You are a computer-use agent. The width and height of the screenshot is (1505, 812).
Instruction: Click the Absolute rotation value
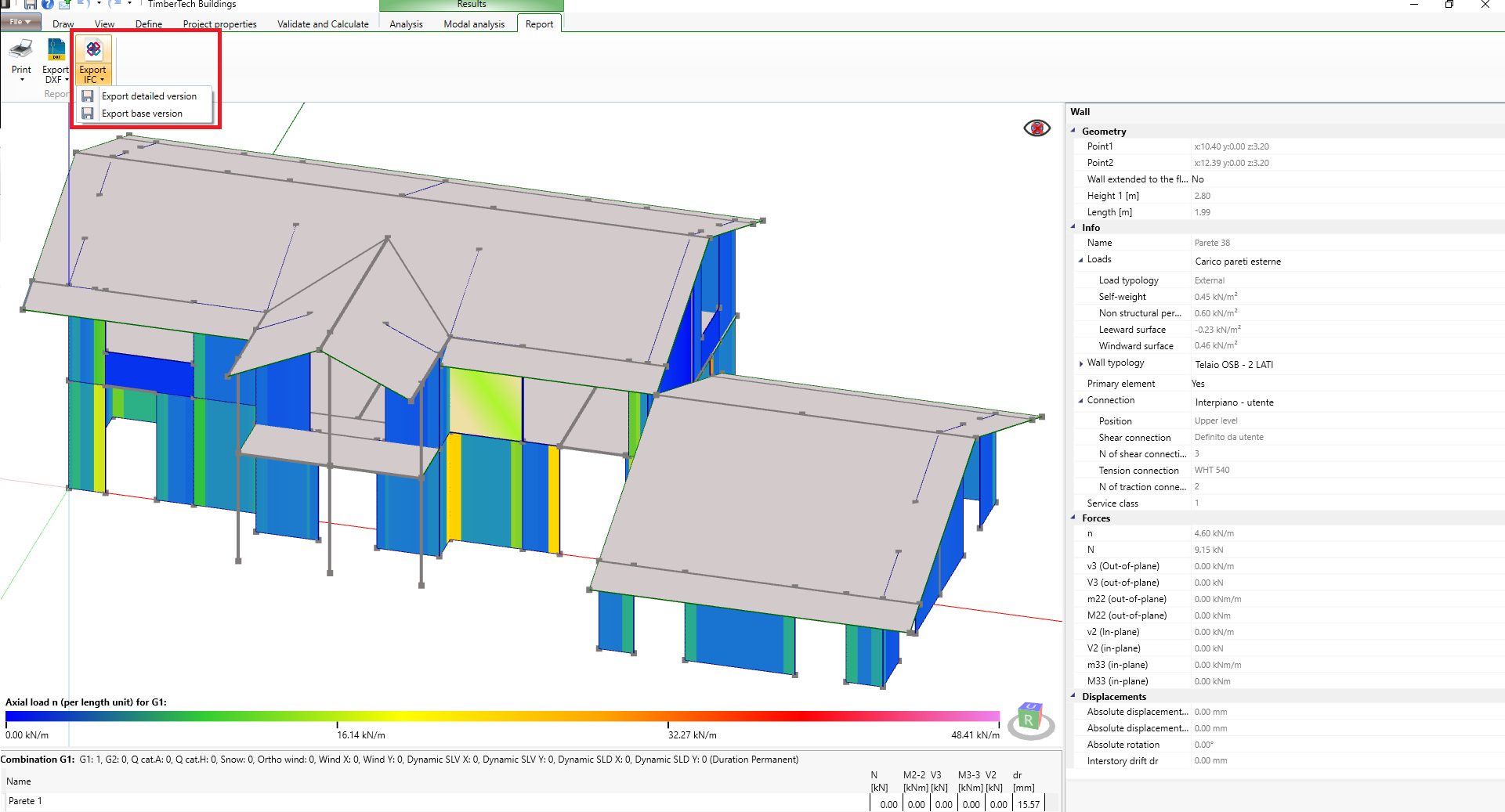tap(1204, 744)
